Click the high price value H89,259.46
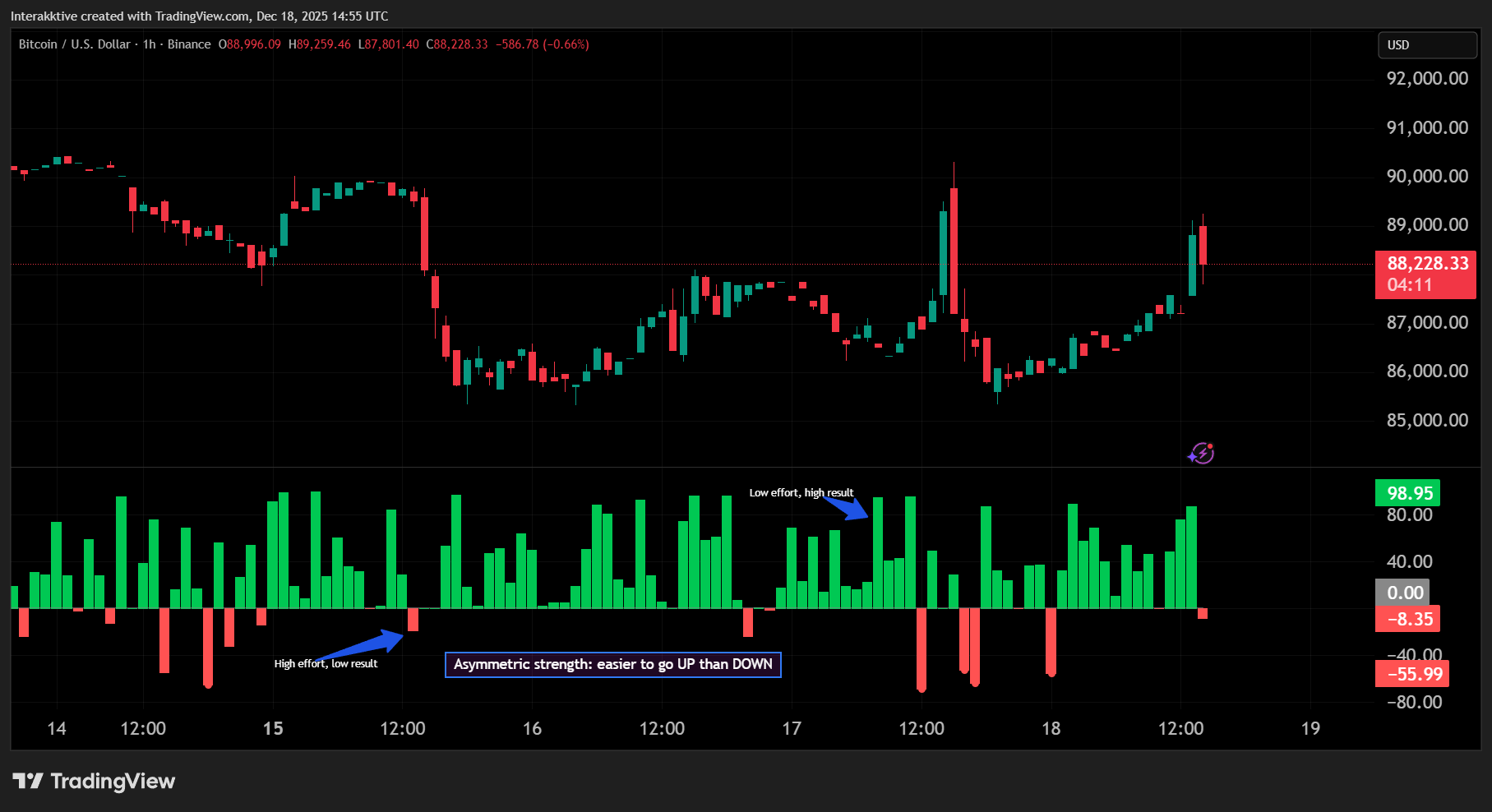 pos(320,44)
